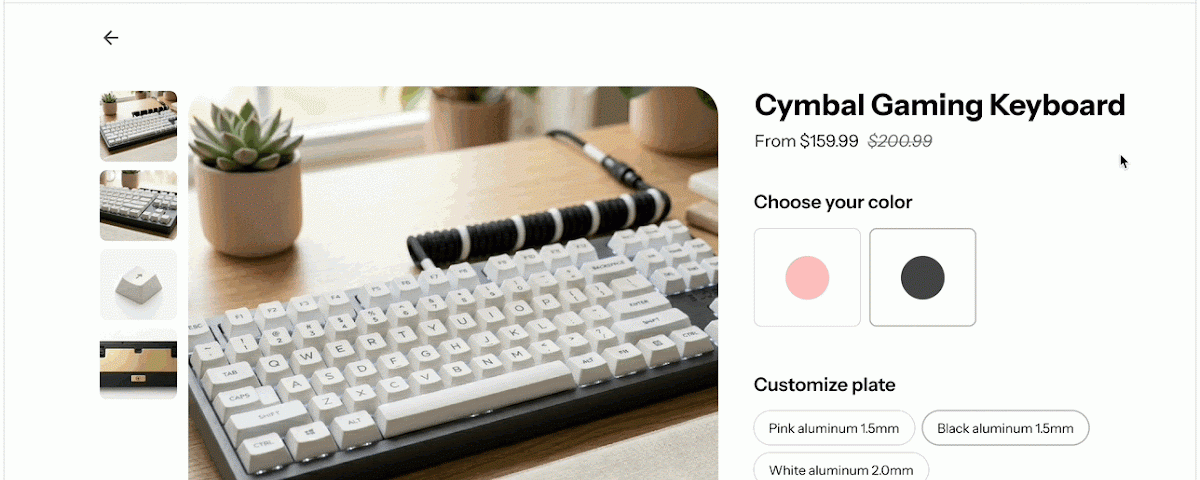Open the single keycap thumbnail
This screenshot has height=480, width=1200.
click(x=138, y=285)
